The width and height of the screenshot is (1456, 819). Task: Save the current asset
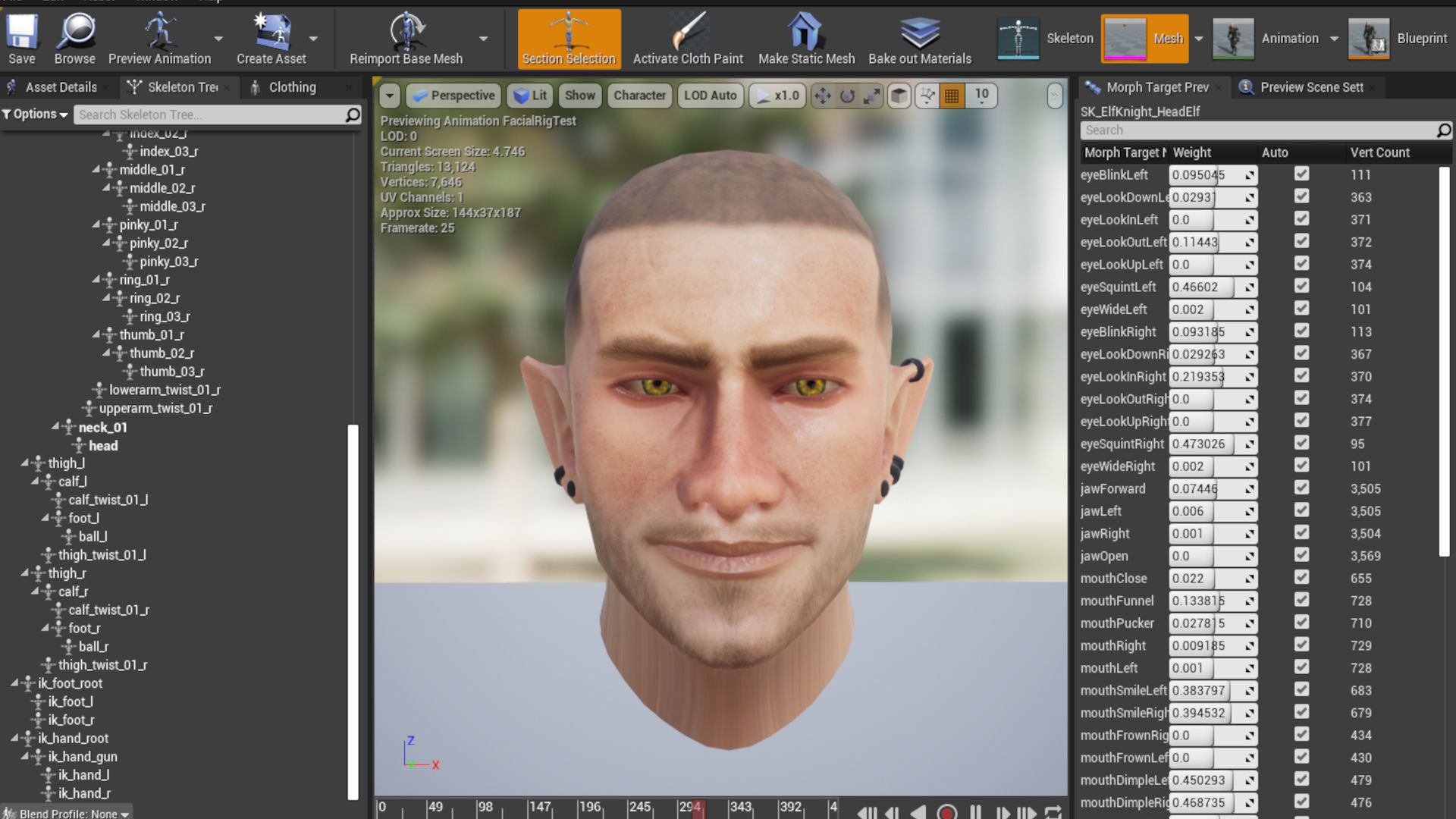(x=22, y=38)
